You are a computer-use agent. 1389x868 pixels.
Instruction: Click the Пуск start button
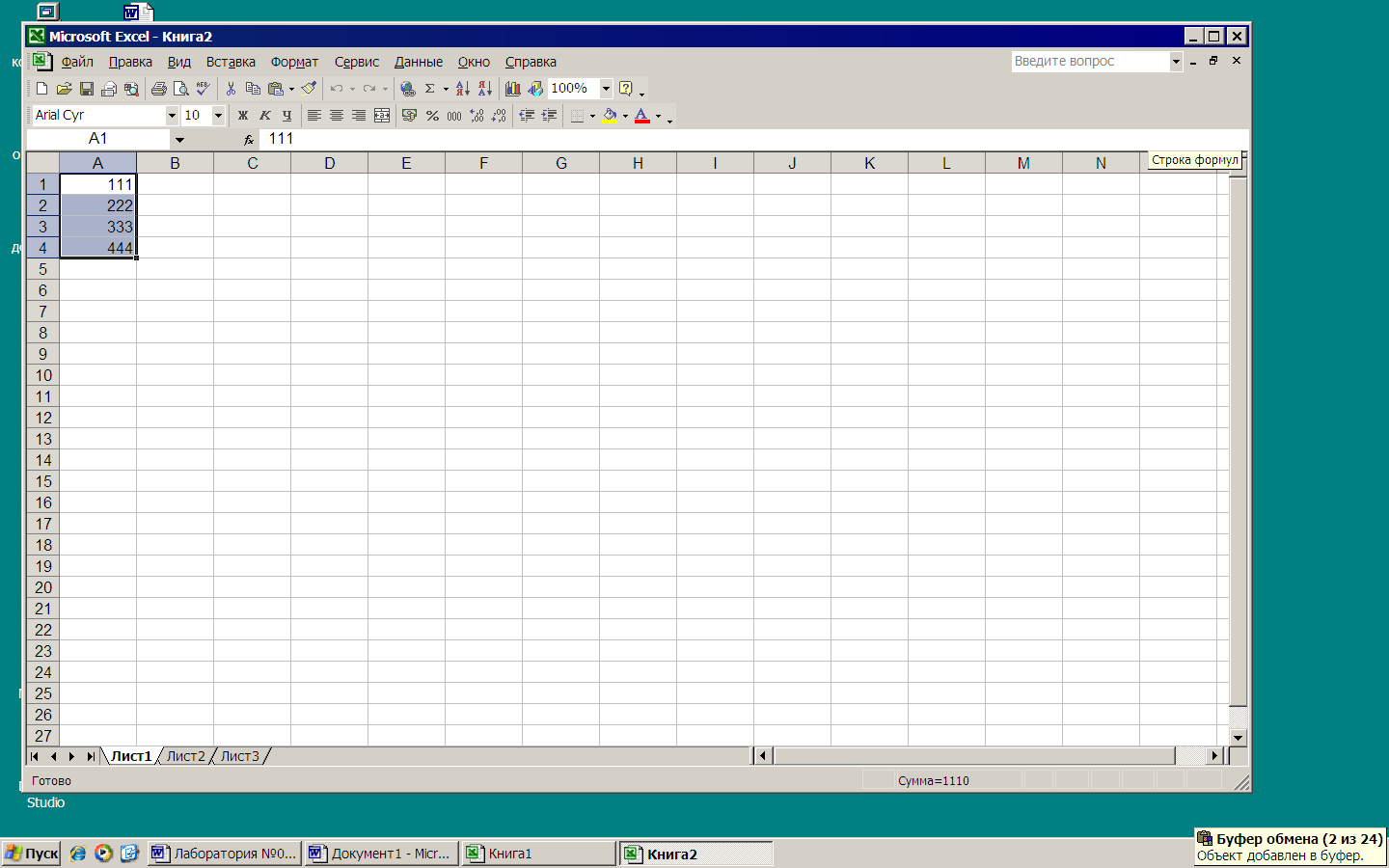tap(32, 854)
